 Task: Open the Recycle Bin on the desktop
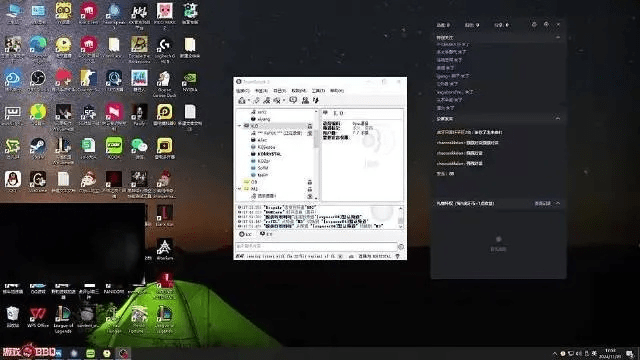click(x=13, y=318)
